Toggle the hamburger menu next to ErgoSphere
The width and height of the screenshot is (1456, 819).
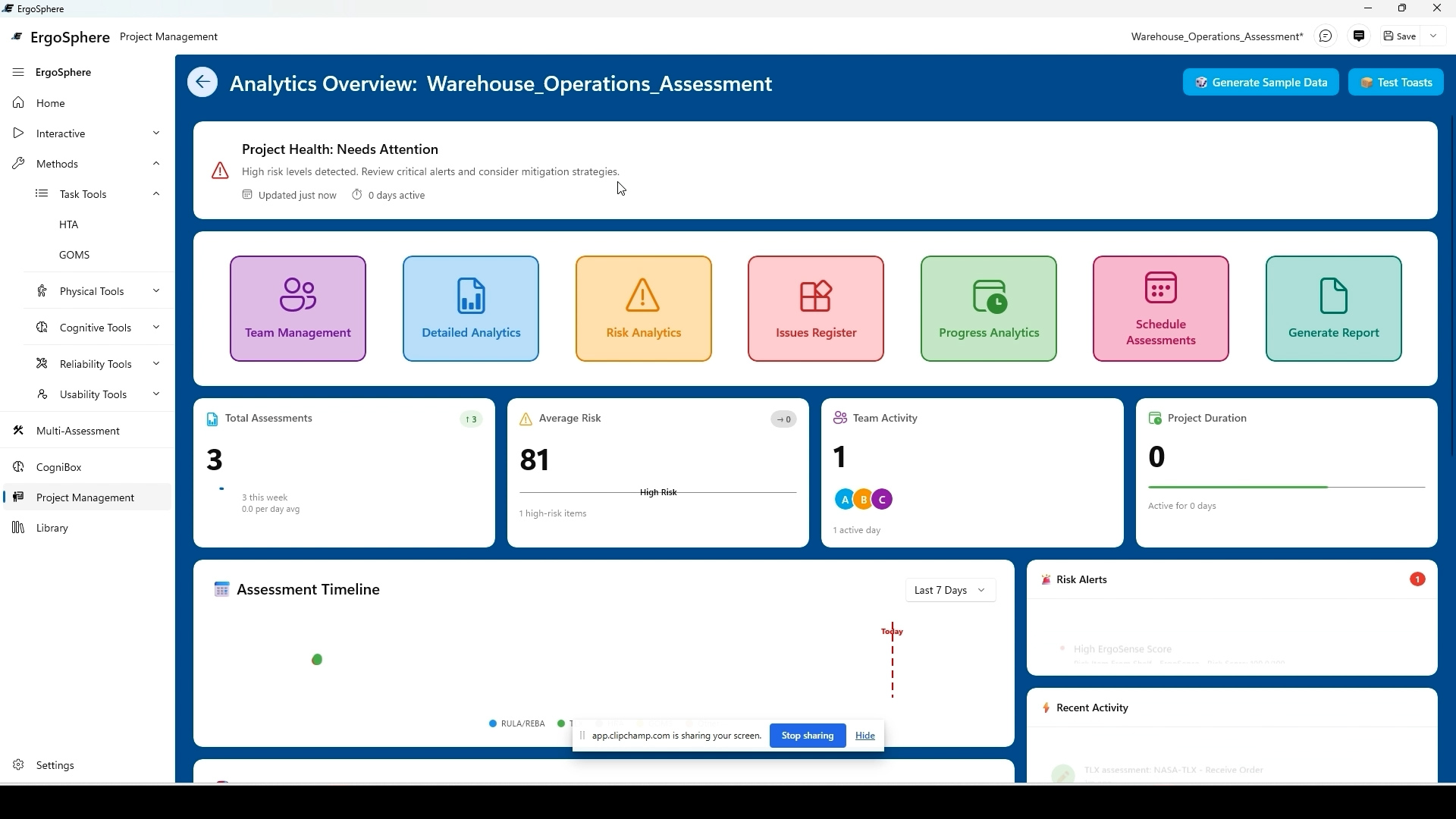pyautogui.click(x=18, y=72)
